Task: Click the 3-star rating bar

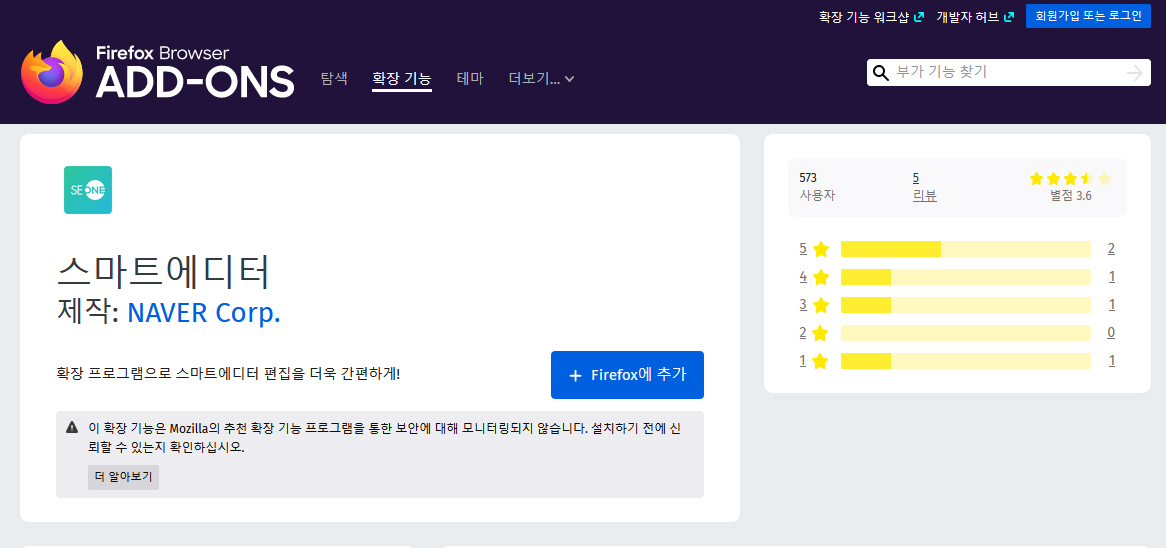Action: click(x=965, y=305)
